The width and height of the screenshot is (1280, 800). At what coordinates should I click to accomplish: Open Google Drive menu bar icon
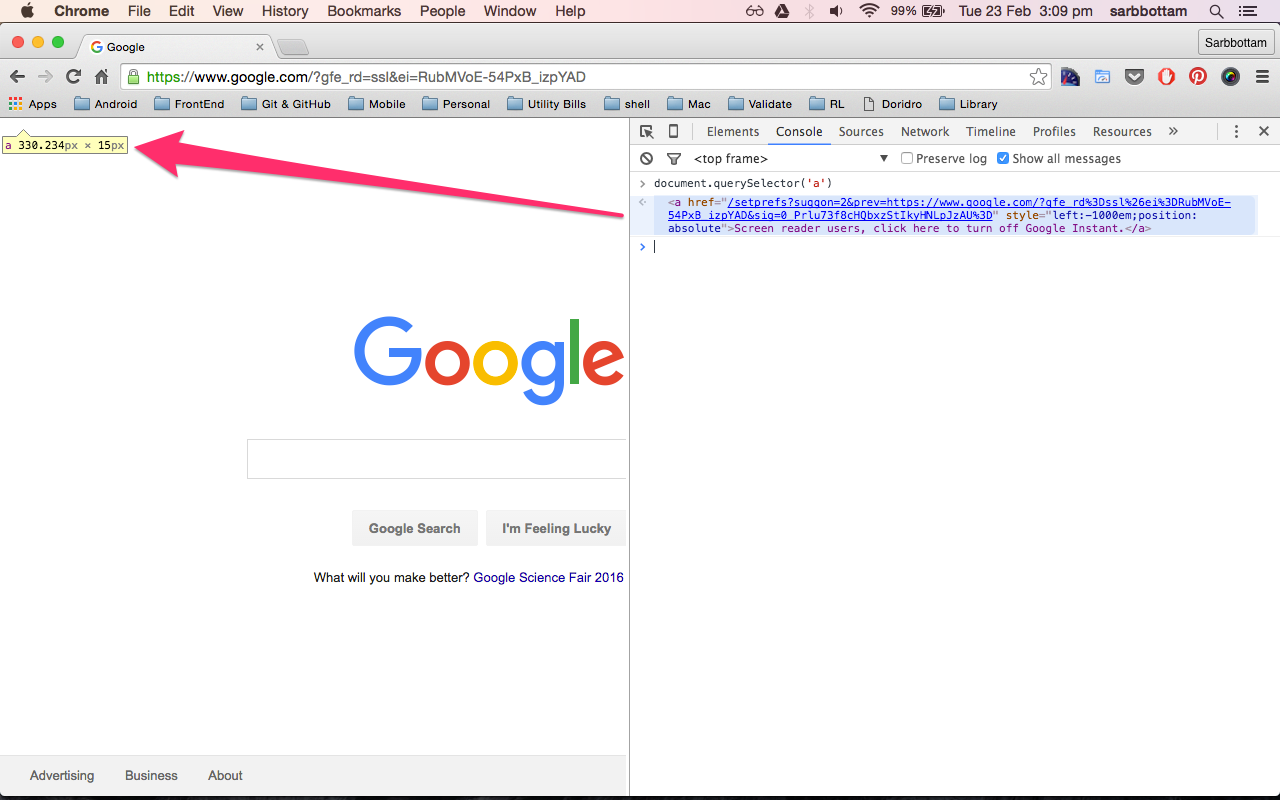[783, 11]
